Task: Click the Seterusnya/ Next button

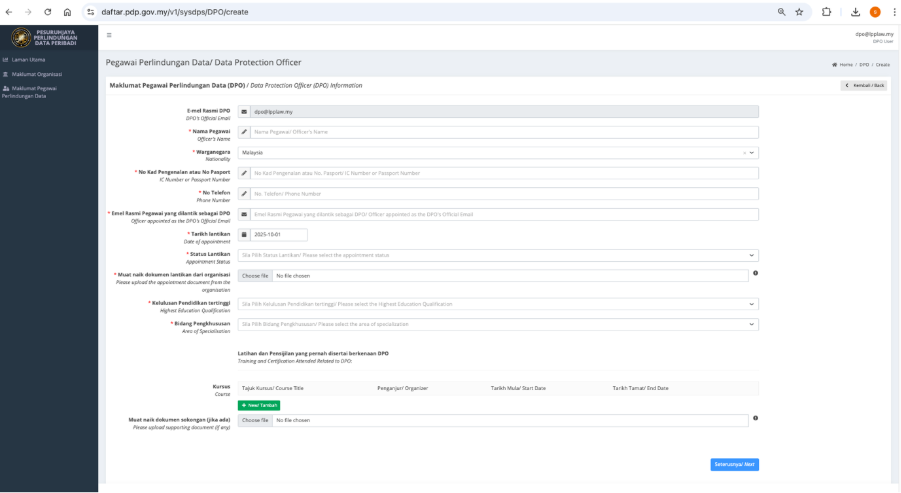Action: pyautogui.click(x=735, y=464)
